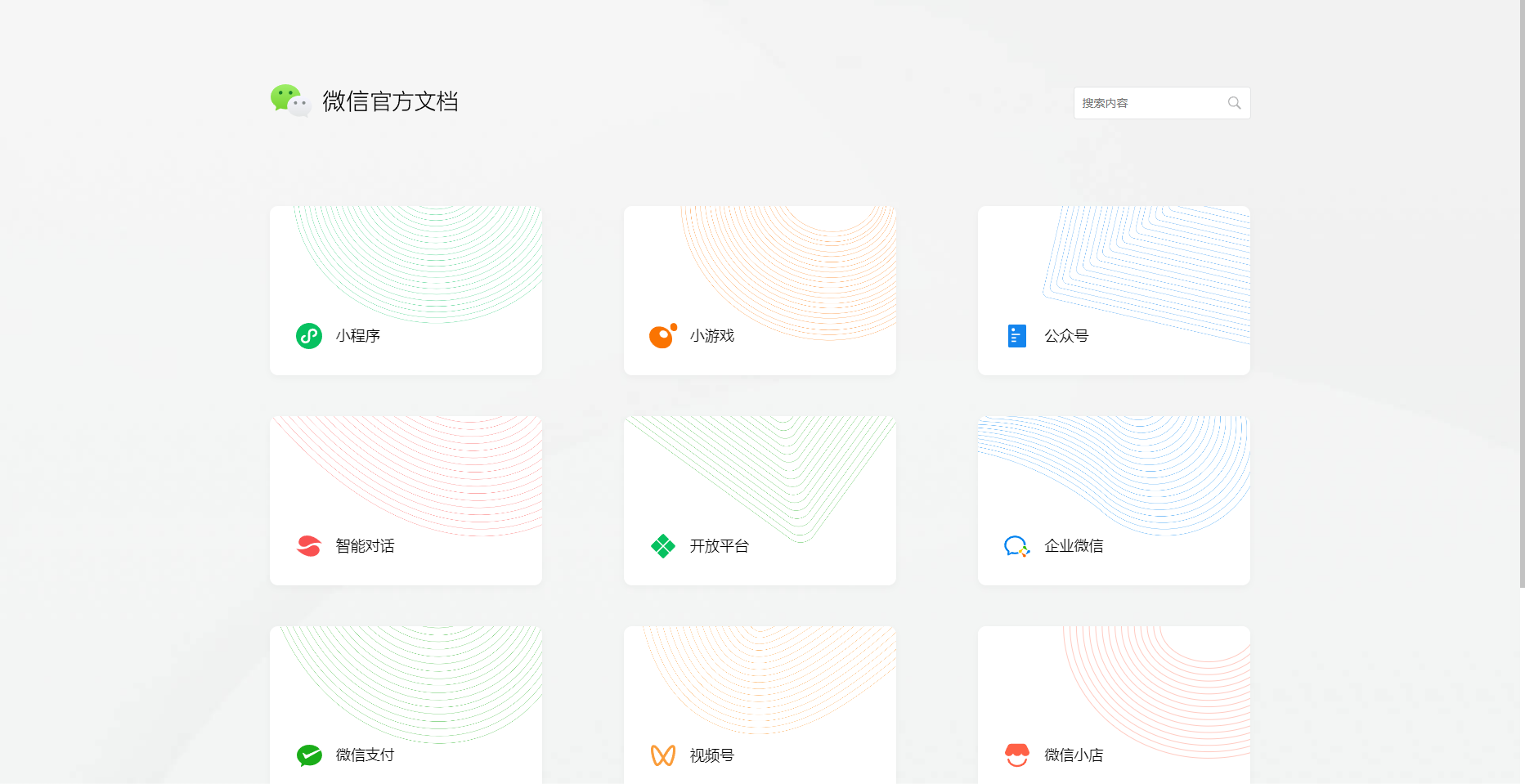The height and width of the screenshot is (784, 1525).
Task: Click the orange 视频号 butterfly icon
Action: [x=663, y=755]
